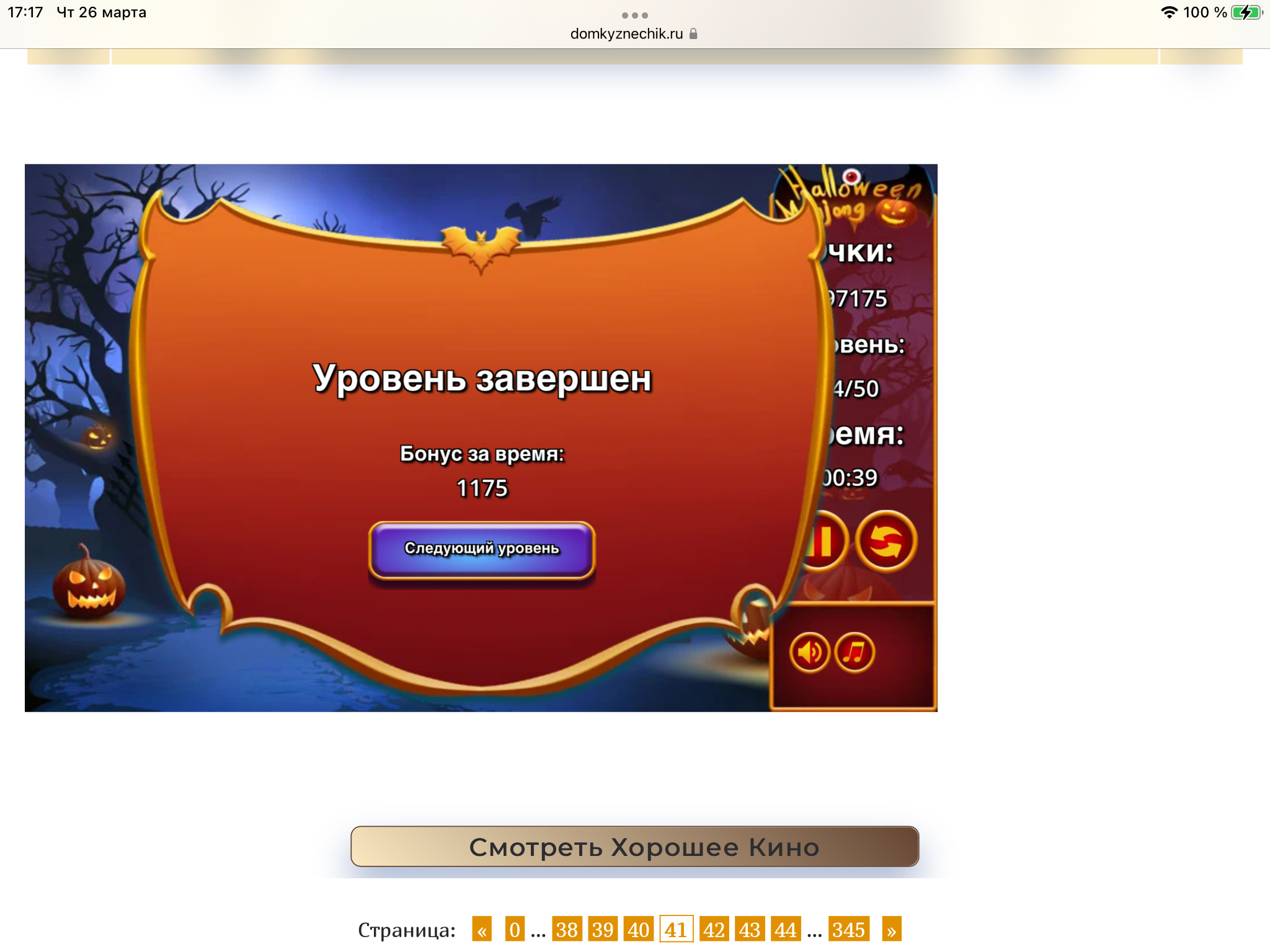Screen dimensions: 1270x952
Task: Select current page 41
Action: pos(676,930)
